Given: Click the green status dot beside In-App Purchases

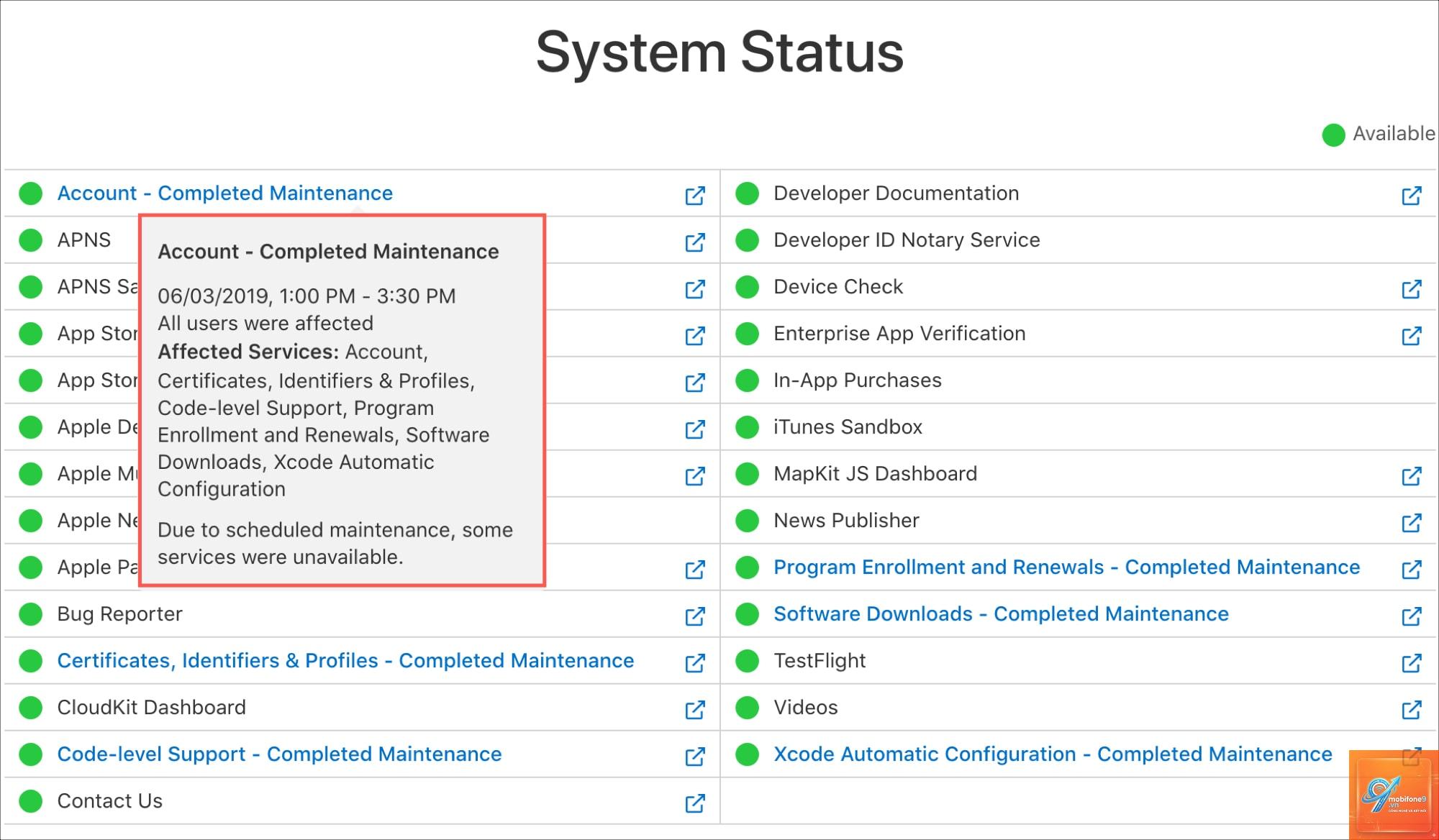Looking at the screenshot, I should (748, 380).
